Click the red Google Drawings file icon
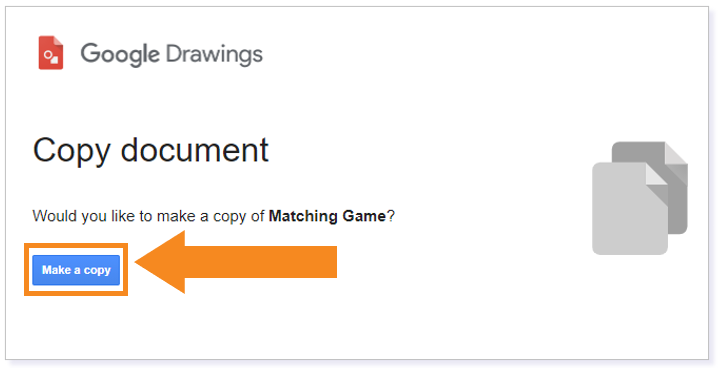 (x=50, y=53)
